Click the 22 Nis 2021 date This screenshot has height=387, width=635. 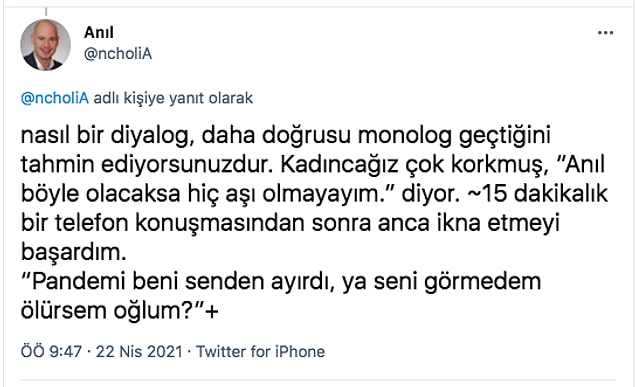tap(139, 351)
